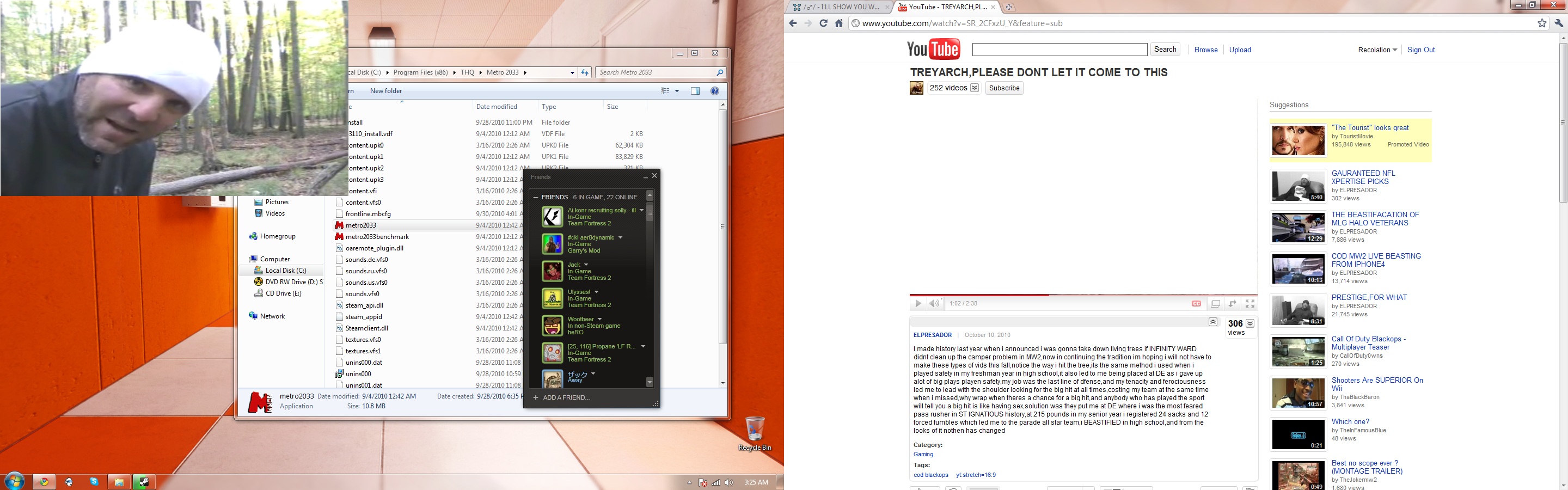
Task: Open Explorer help
Action: (715, 91)
